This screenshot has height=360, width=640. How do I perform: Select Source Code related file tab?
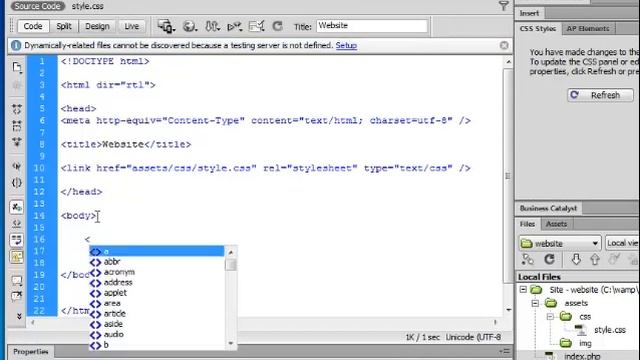(38, 6)
